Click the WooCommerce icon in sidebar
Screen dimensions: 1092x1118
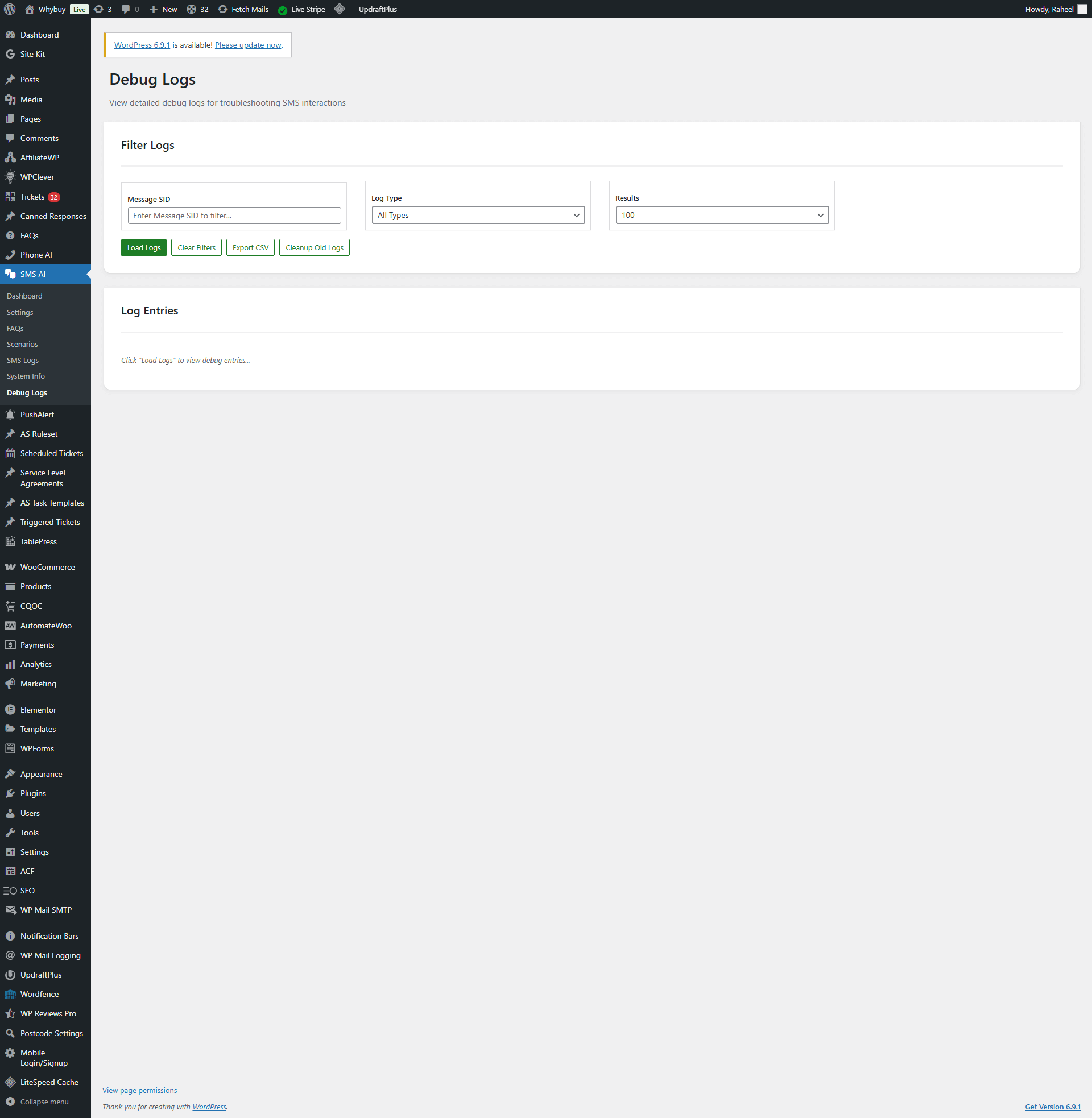[x=10, y=567]
